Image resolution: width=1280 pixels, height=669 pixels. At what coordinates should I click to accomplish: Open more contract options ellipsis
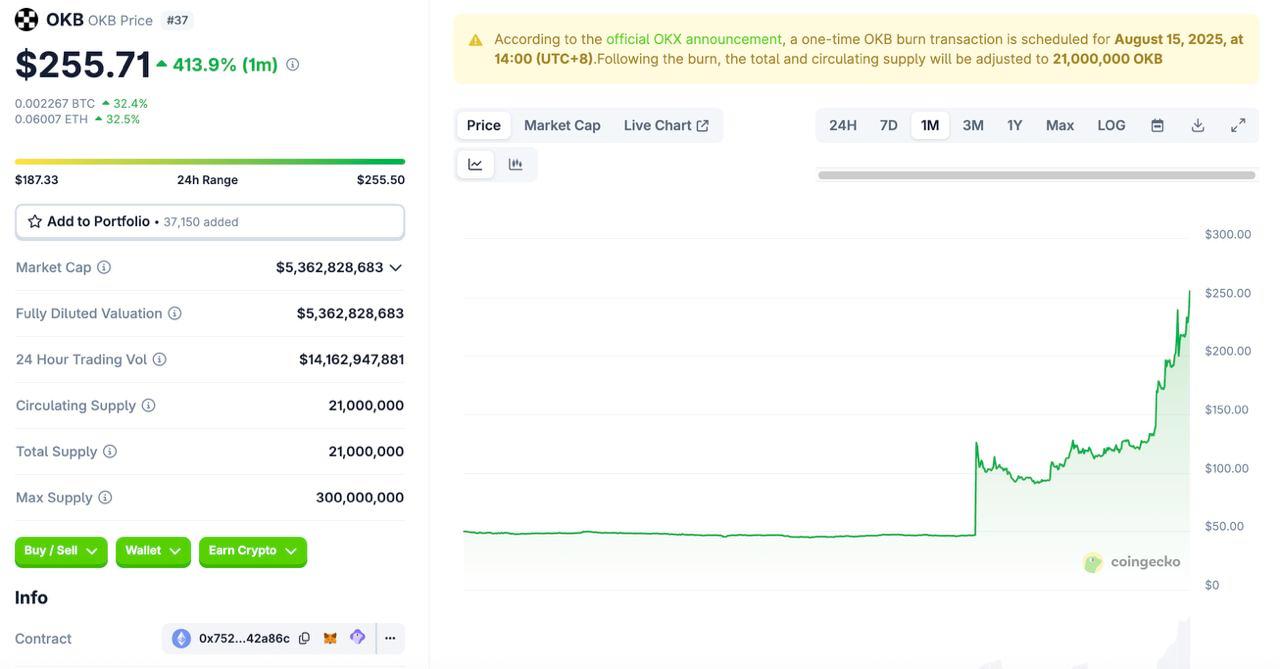click(390, 638)
